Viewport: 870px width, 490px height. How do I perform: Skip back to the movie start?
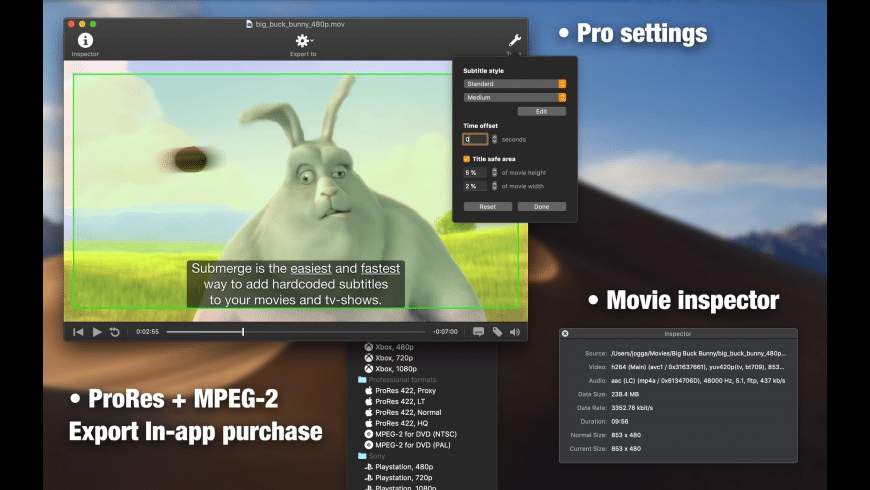point(78,332)
